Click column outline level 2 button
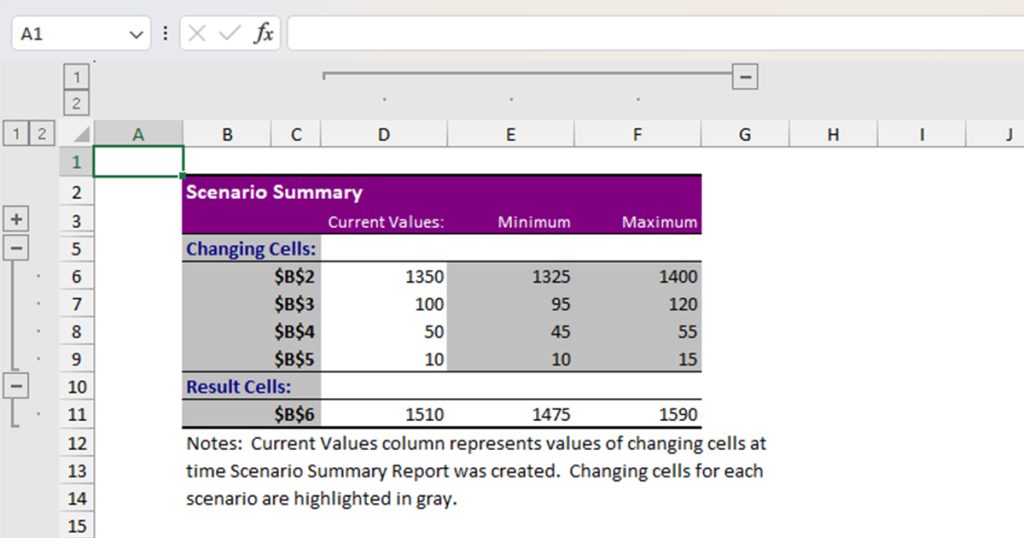Screen dimensions: 1024x538 76,103
